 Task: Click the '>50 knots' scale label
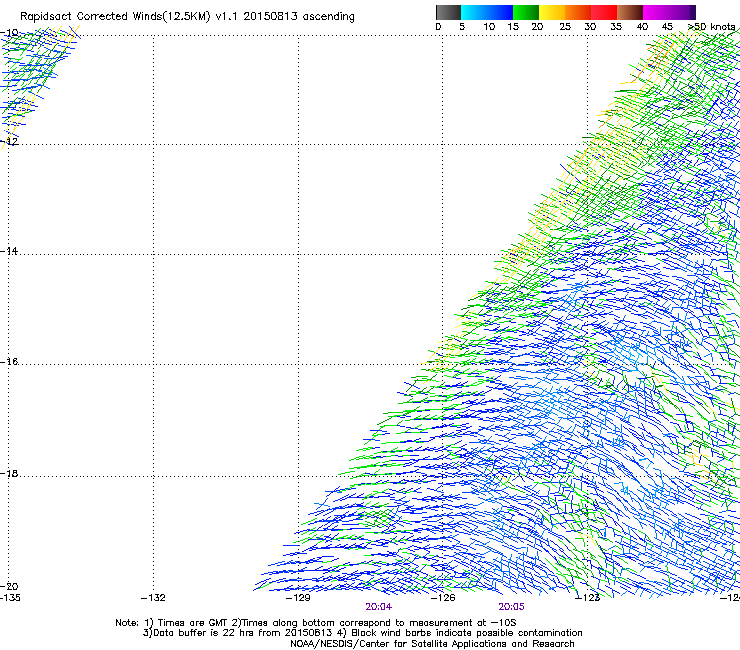(711, 27)
